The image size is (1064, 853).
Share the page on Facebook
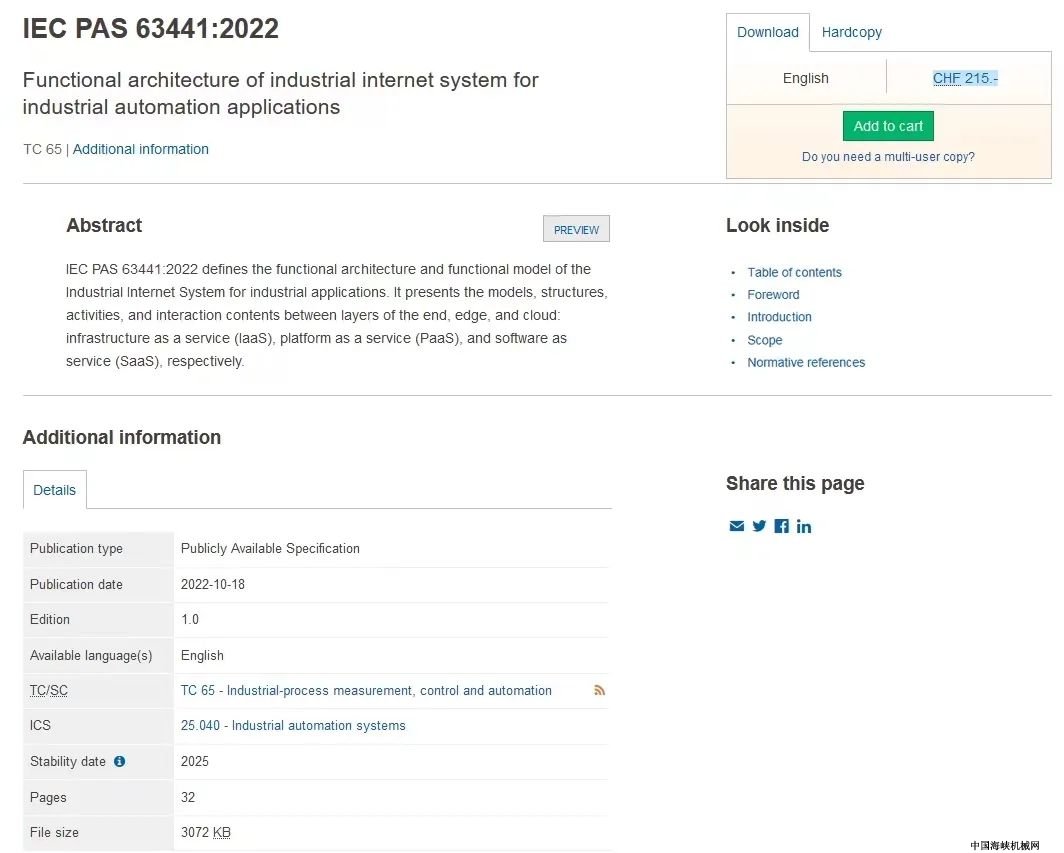click(782, 526)
